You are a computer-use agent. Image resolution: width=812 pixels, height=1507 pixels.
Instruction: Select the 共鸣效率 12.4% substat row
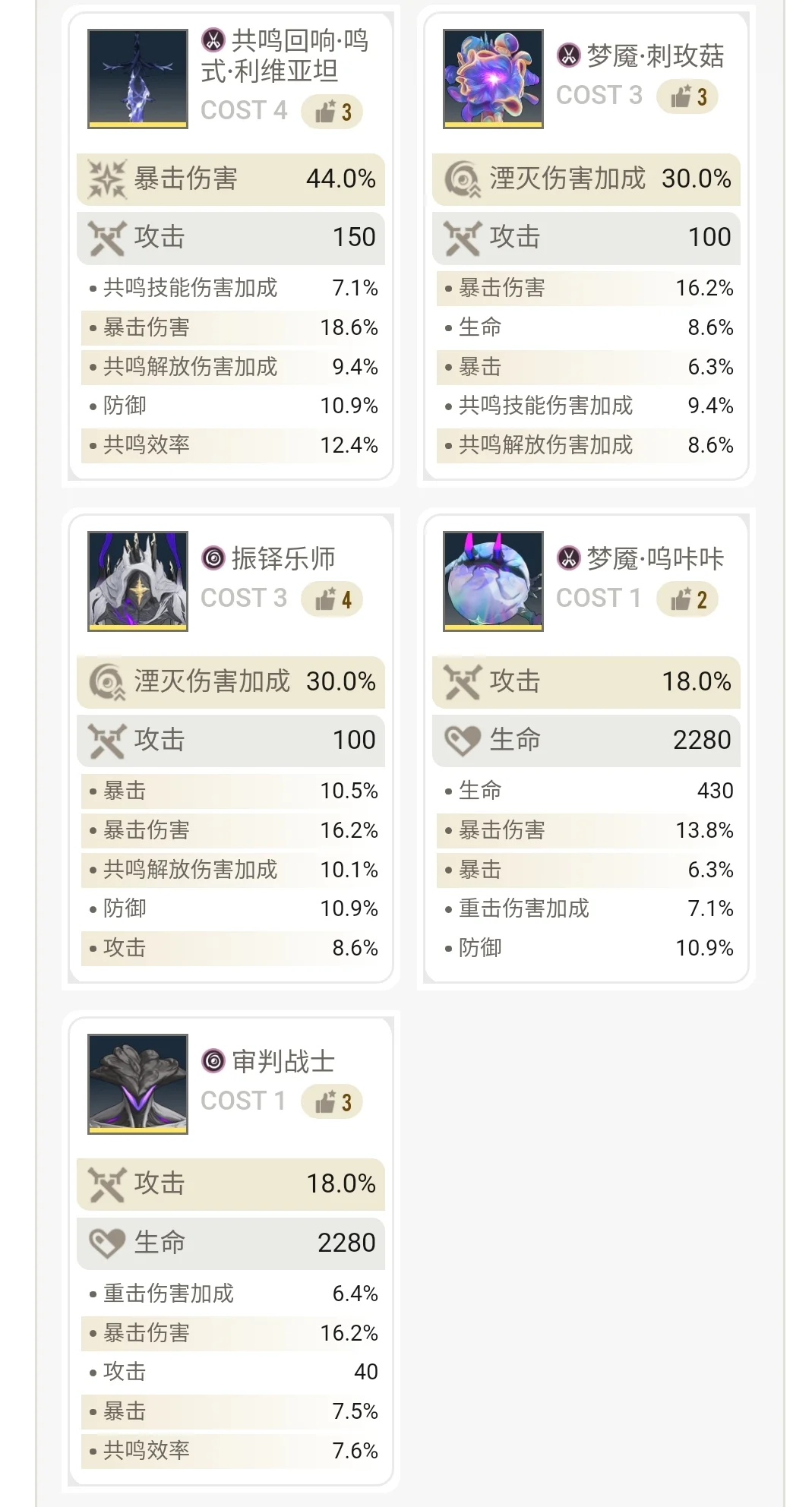point(232,445)
